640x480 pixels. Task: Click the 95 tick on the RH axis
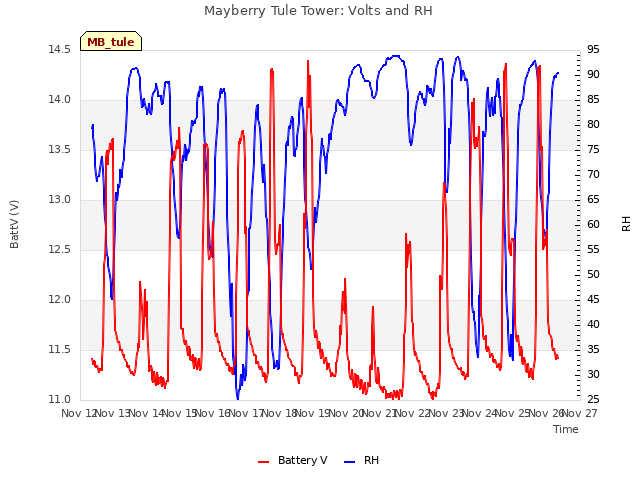pos(593,50)
